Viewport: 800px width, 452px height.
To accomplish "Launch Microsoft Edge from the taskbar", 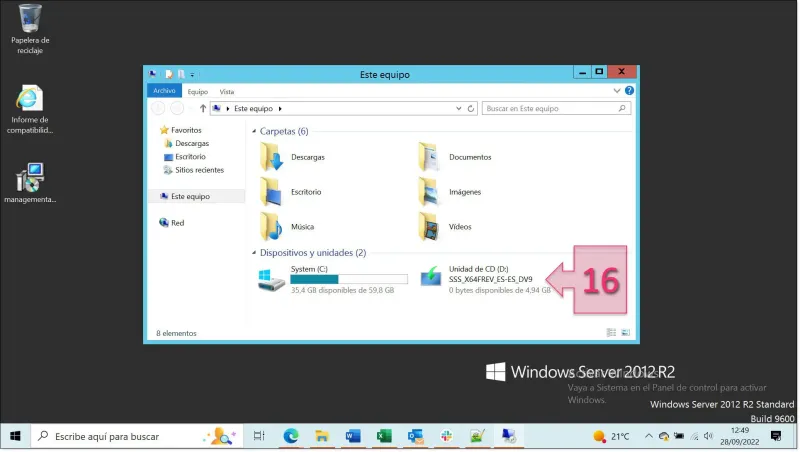I will pyautogui.click(x=291, y=436).
